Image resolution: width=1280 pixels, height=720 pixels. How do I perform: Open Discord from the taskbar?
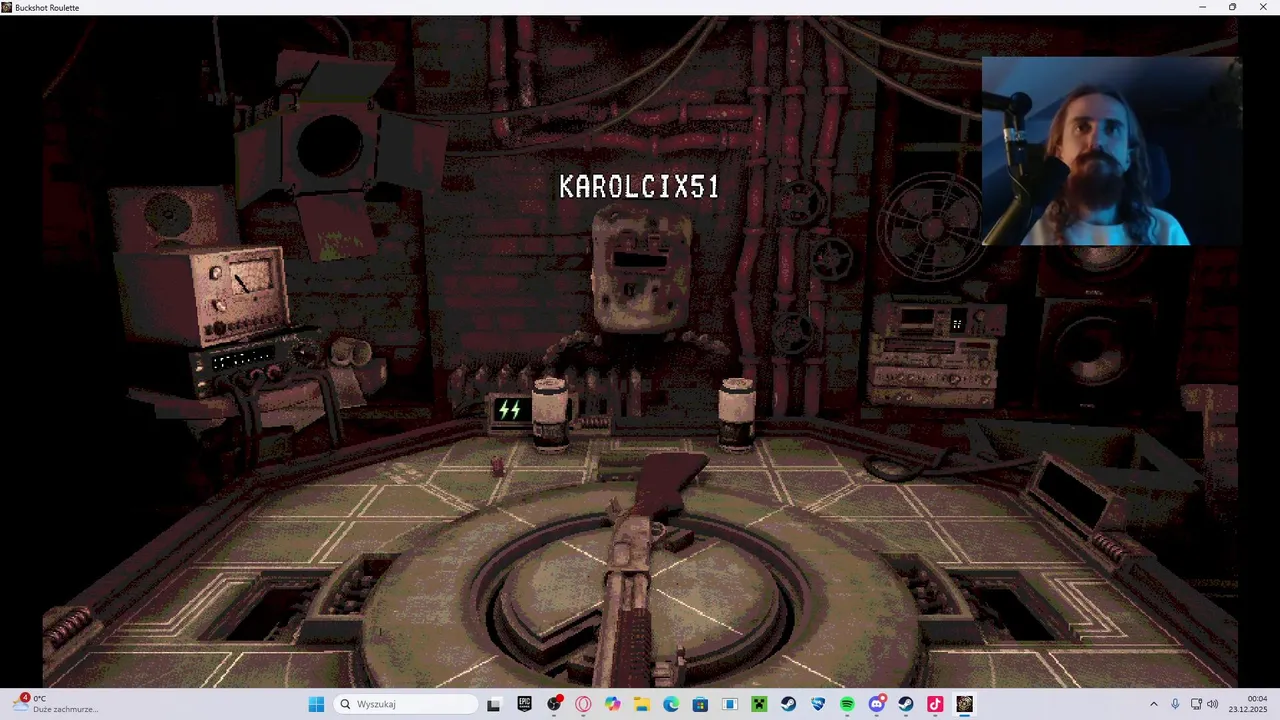[x=877, y=704]
